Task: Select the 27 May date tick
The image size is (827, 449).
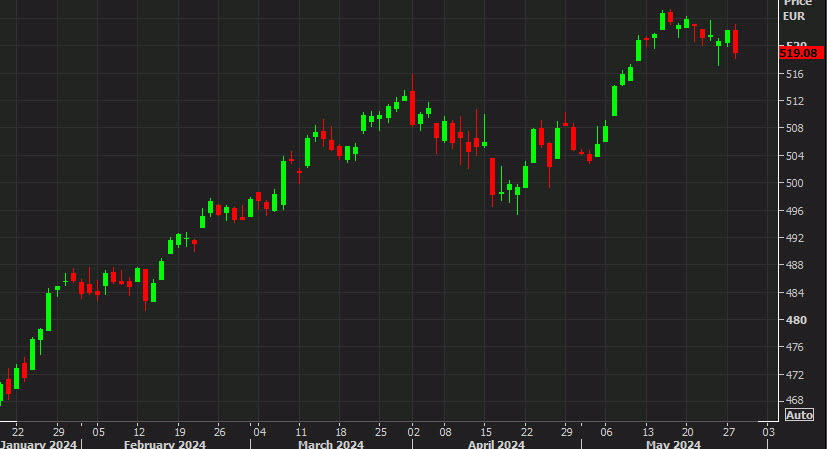Action: (x=729, y=432)
